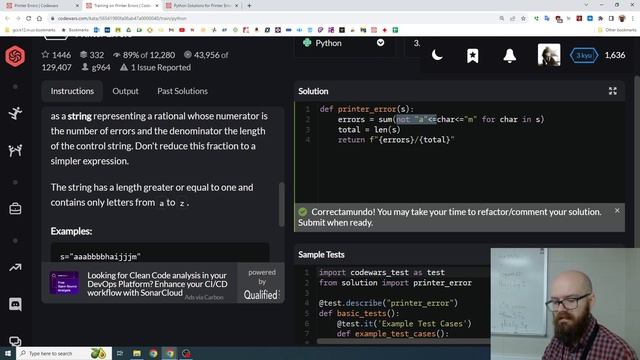Viewport: 640px width, 360px height.
Task: Click the 1446 stars count
Action: coord(56,55)
